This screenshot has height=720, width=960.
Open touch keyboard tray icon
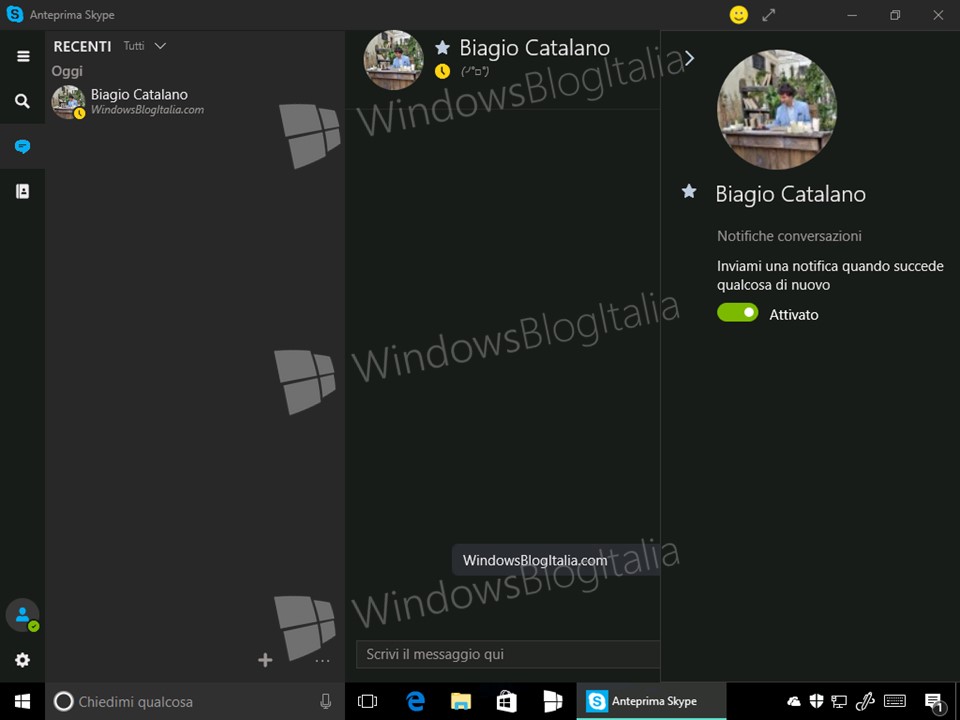(x=894, y=702)
